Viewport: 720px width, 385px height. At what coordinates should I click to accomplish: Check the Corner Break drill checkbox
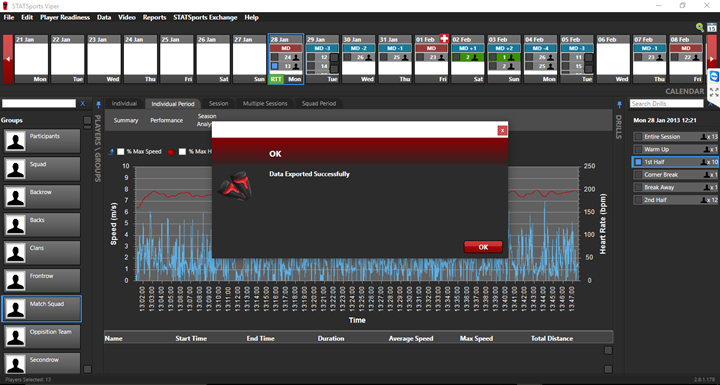[638, 175]
